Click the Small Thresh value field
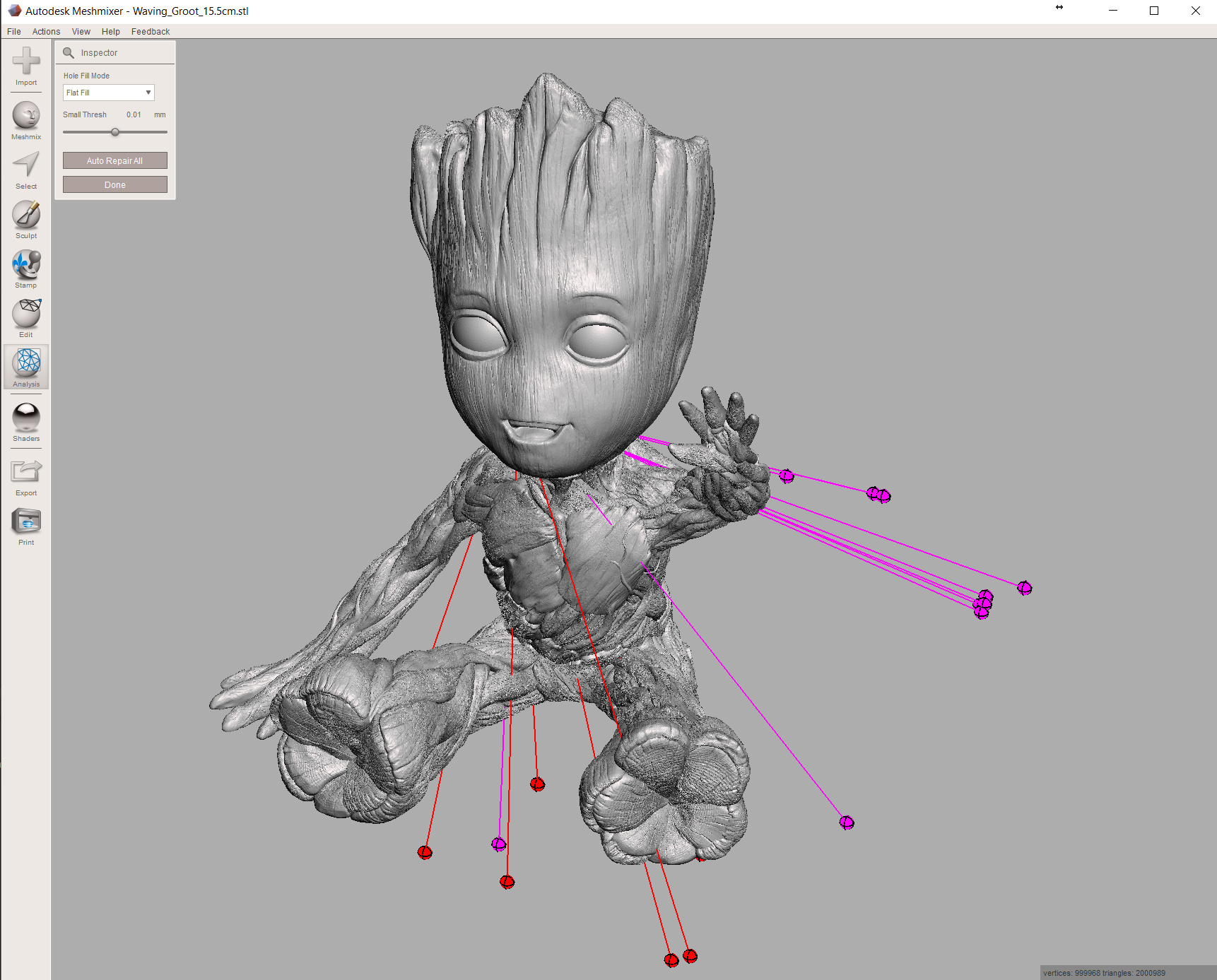The width and height of the screenshot is (1217, 980). pos(134,114)
